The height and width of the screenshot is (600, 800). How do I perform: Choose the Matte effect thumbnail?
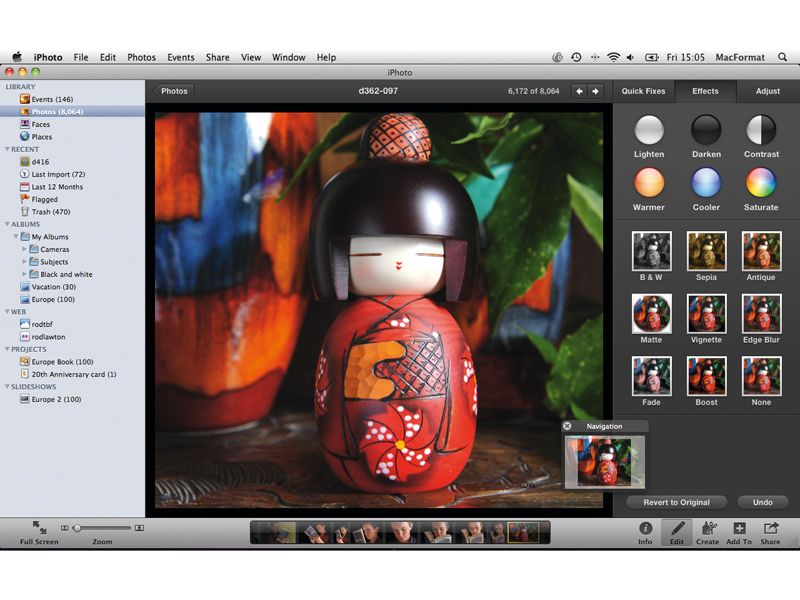point(652,313)
